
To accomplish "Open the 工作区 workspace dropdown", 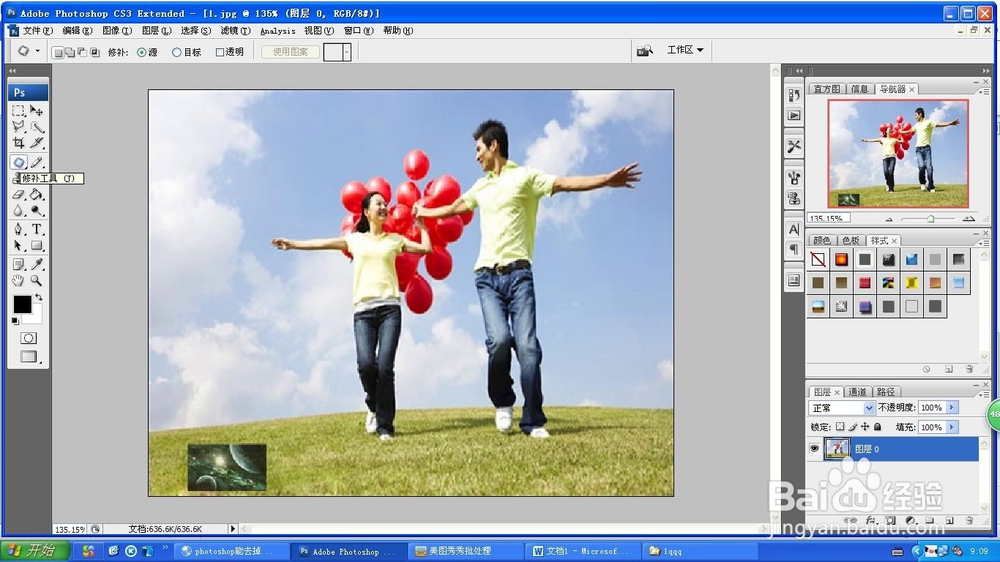I will point(686,50).
